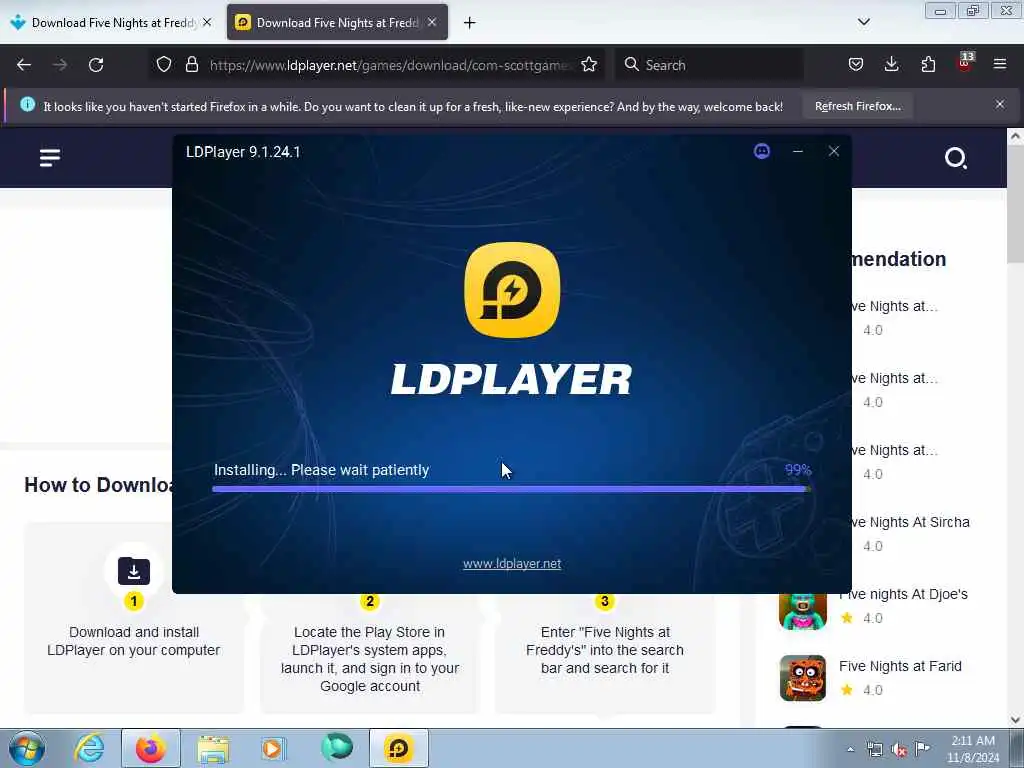Click the step 1 download folder icon
The image size is (1024, 768).
134,571
